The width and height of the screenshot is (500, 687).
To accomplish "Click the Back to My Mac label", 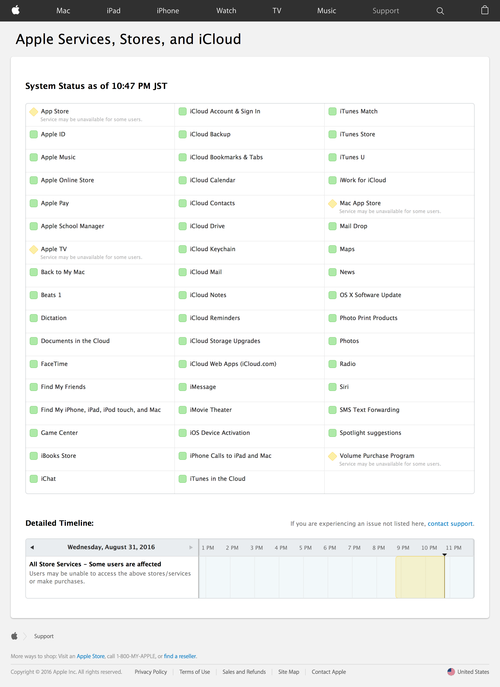I will point(63,272).
